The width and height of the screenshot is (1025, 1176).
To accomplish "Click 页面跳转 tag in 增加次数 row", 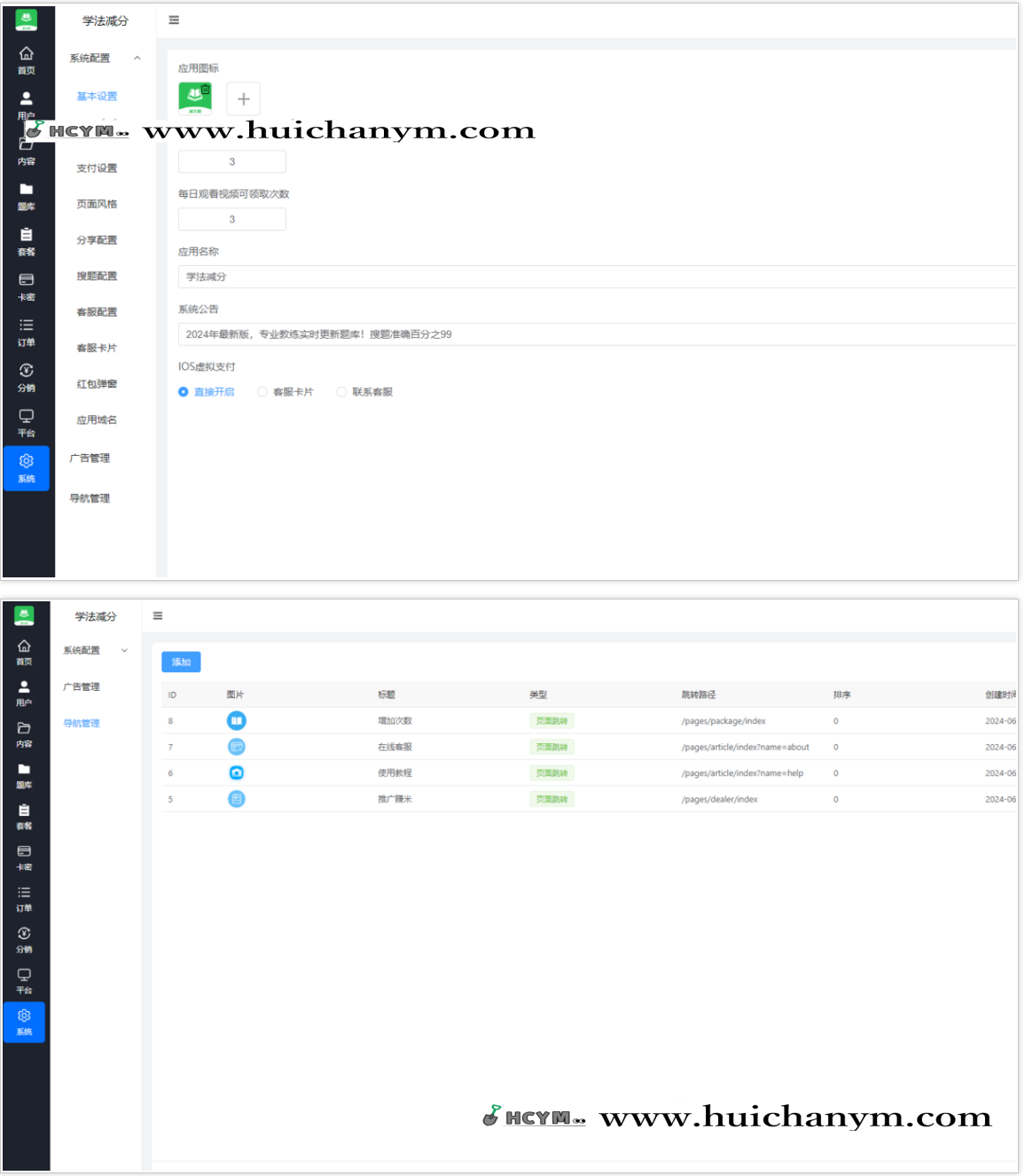I will pos(552,721).
